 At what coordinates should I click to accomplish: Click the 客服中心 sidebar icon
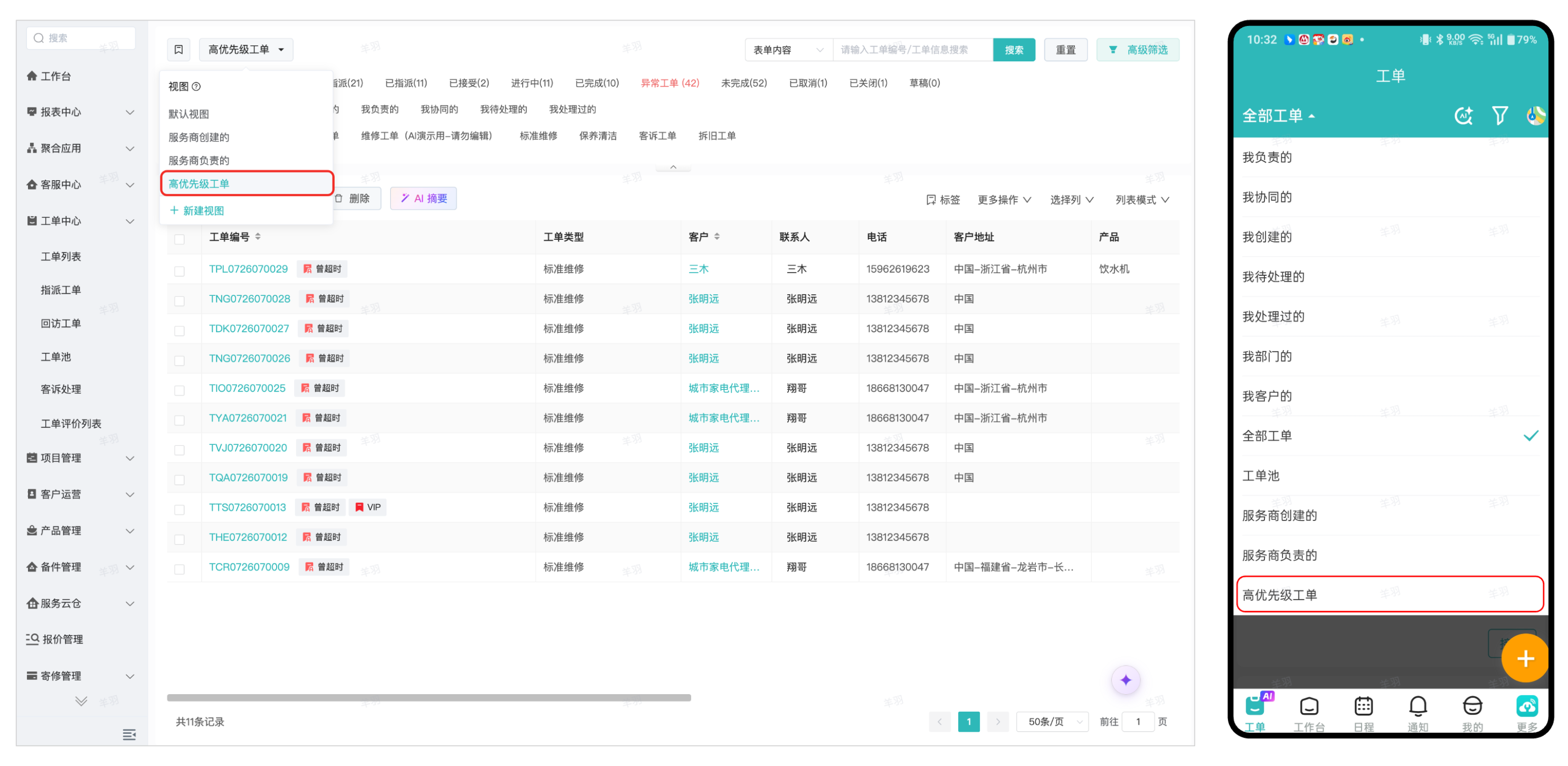32,184
